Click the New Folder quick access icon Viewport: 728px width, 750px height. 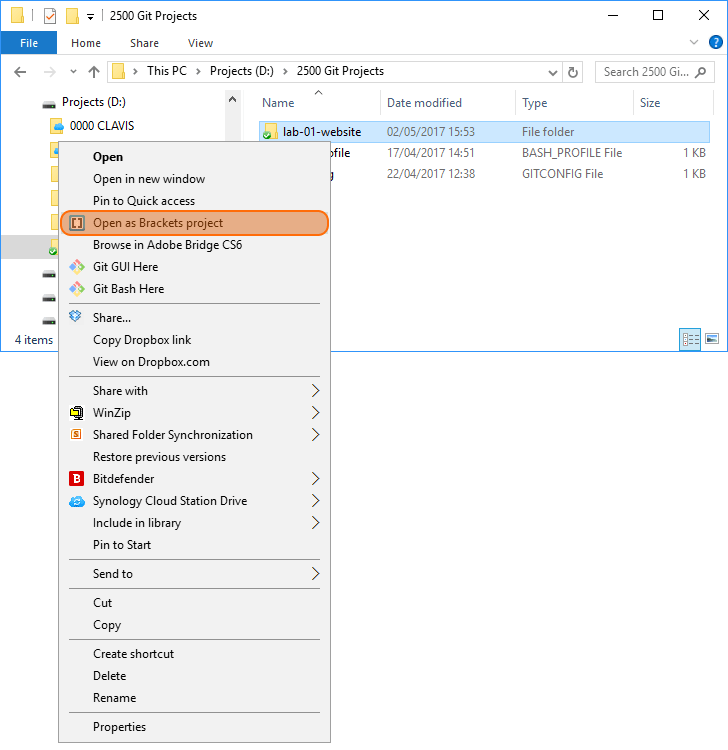[x=72, y=16]
